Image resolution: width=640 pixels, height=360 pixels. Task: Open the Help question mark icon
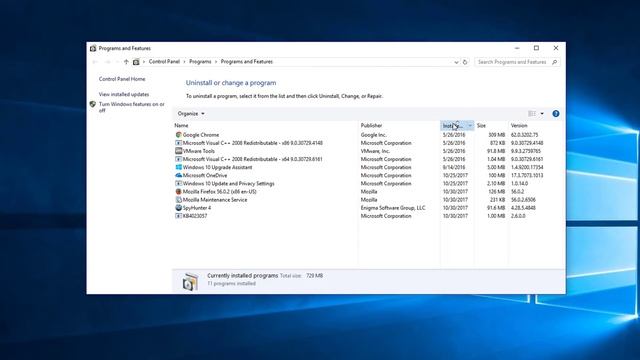click(x=556, y=114)
